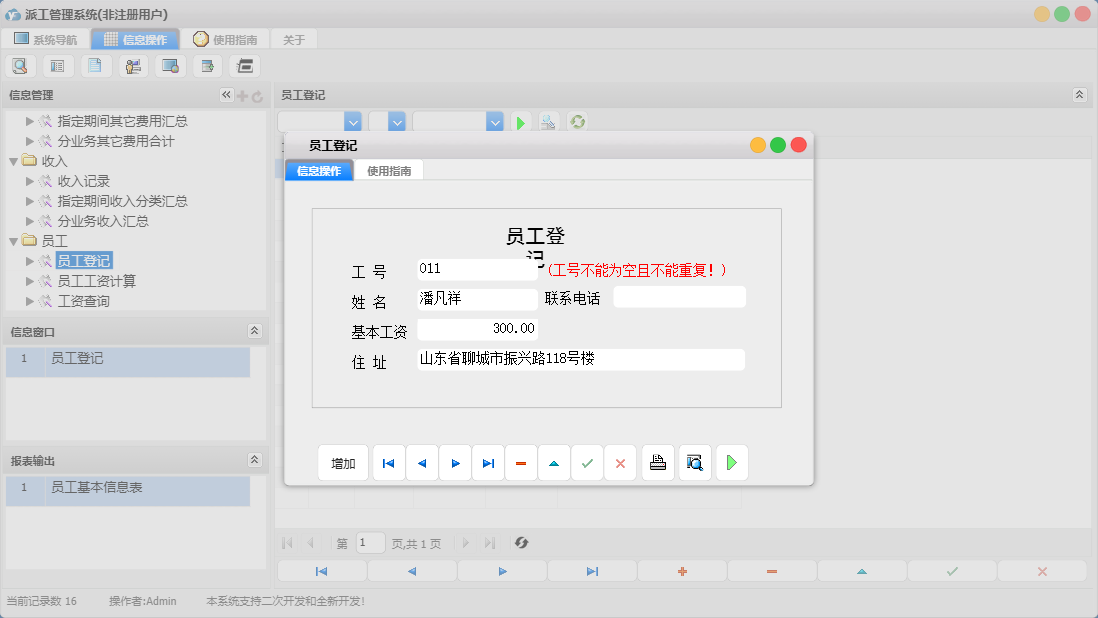Cancel editing with the red X icon
This screenshot has height=618, width=1098.
[620, 462]
